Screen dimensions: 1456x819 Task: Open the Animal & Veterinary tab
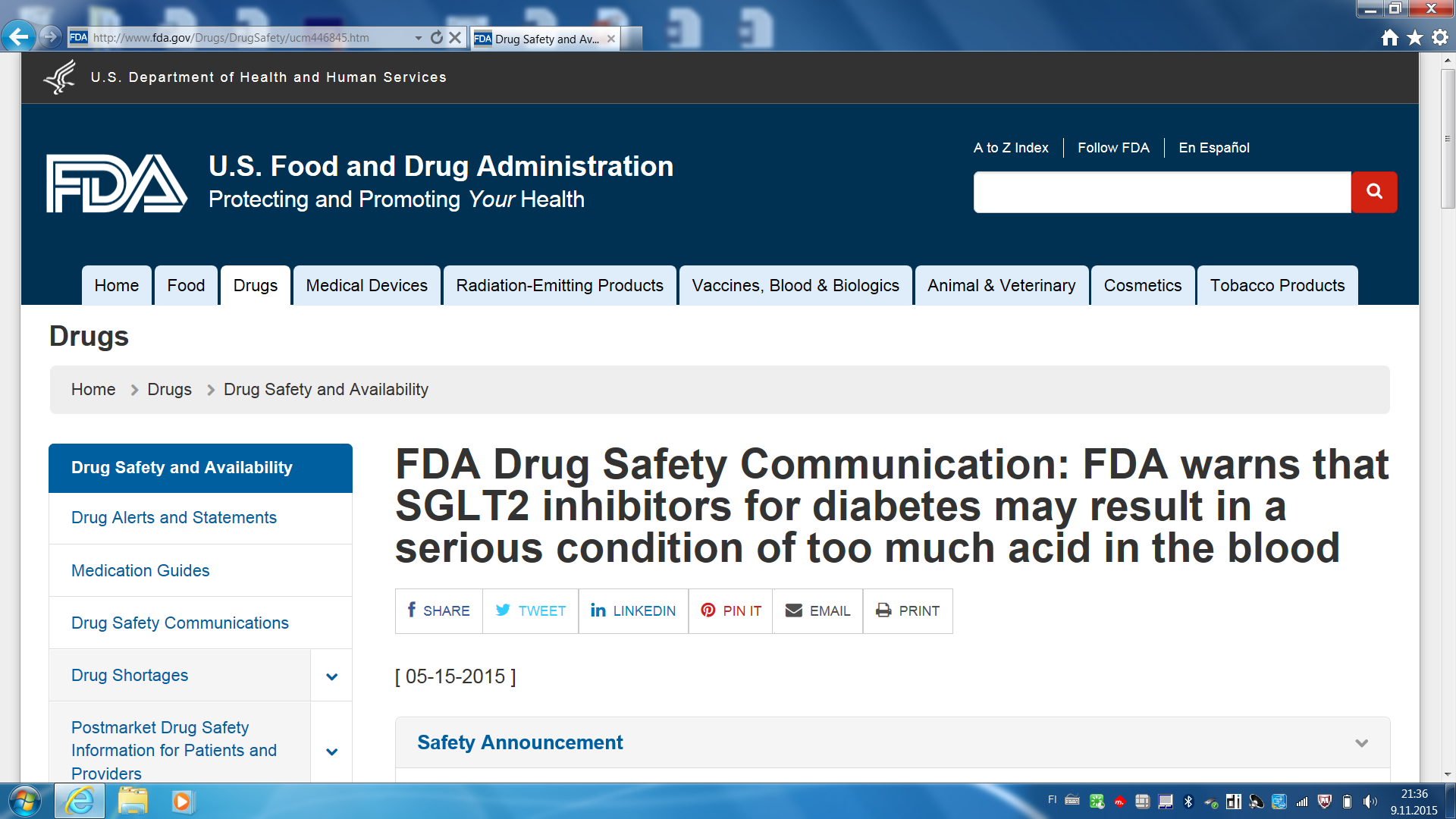point(1002,285)
